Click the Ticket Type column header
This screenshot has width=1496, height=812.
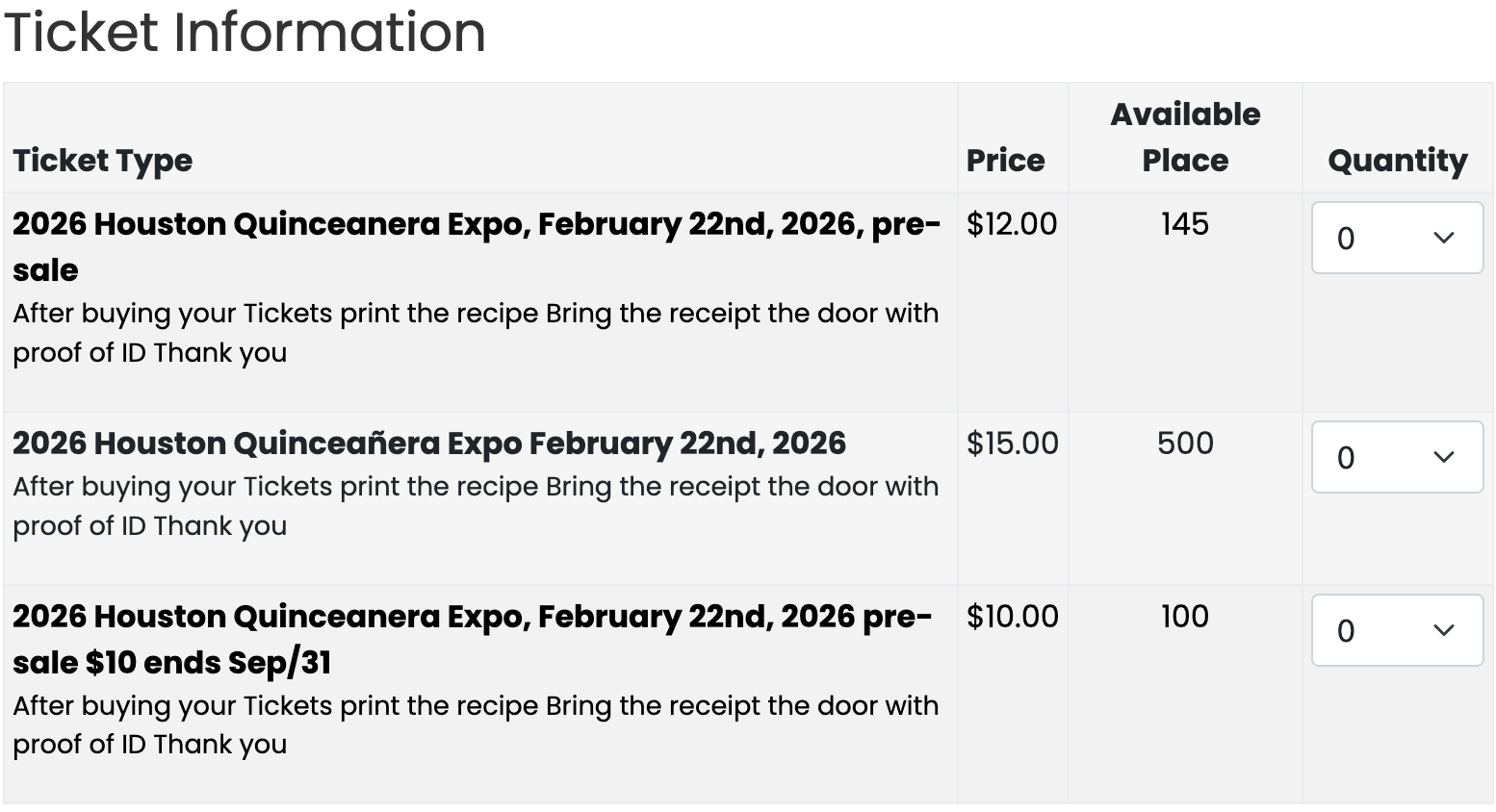pos(103,160)
